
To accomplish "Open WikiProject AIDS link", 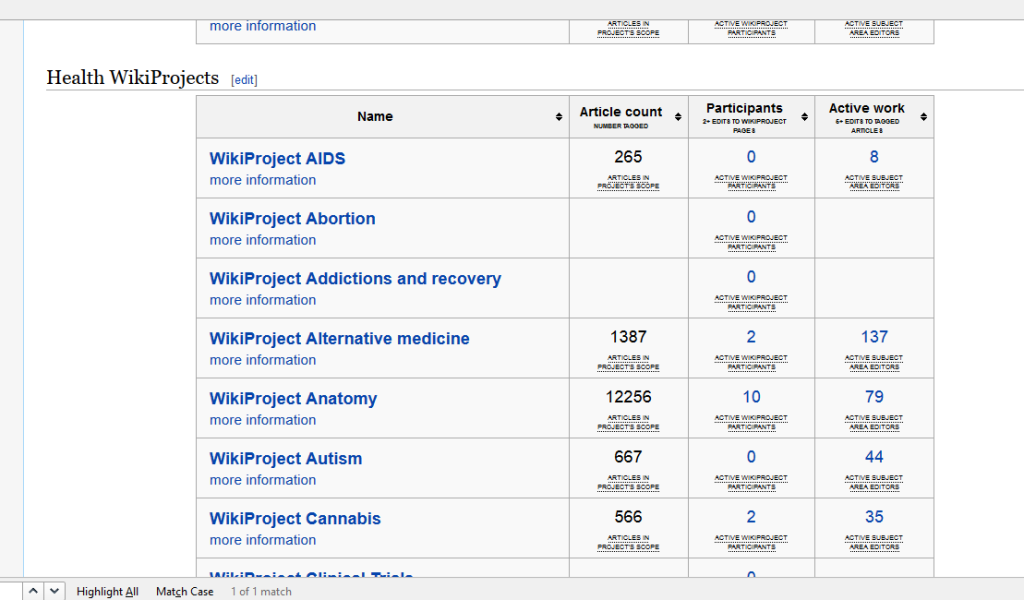I will [x=277, y=159].
